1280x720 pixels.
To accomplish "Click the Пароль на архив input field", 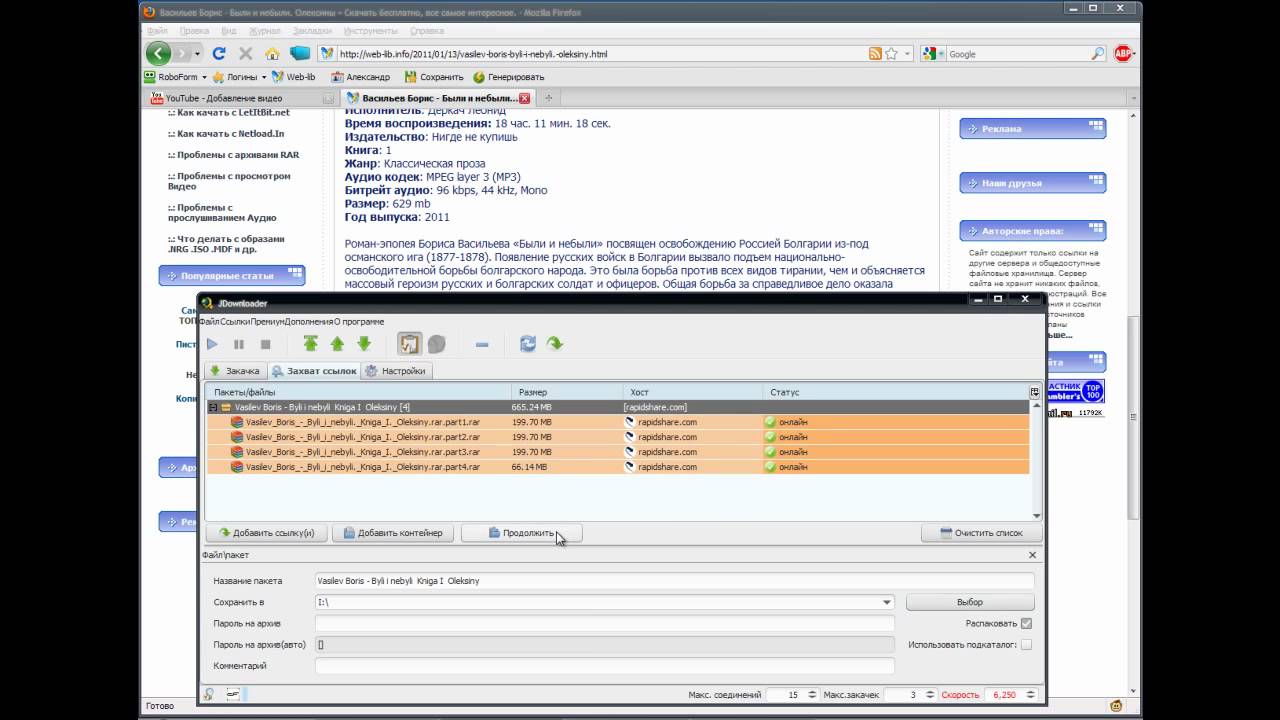I will (604, 623).
